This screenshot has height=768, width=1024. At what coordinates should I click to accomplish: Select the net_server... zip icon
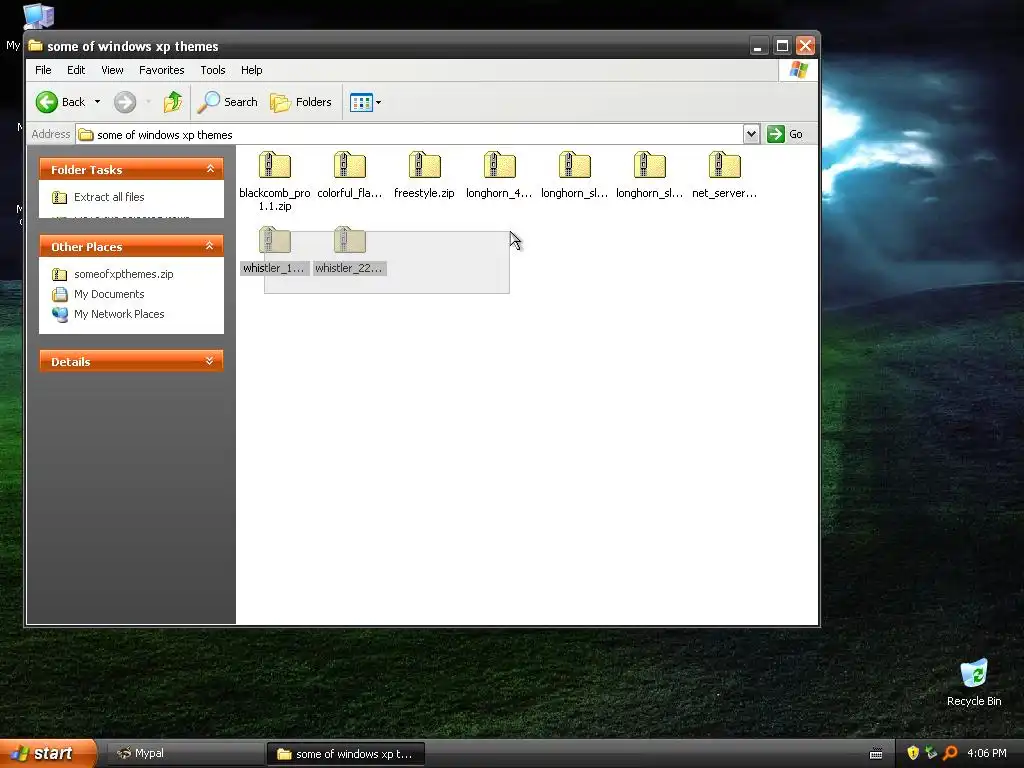pyautogui.click(x=724, y=165)
